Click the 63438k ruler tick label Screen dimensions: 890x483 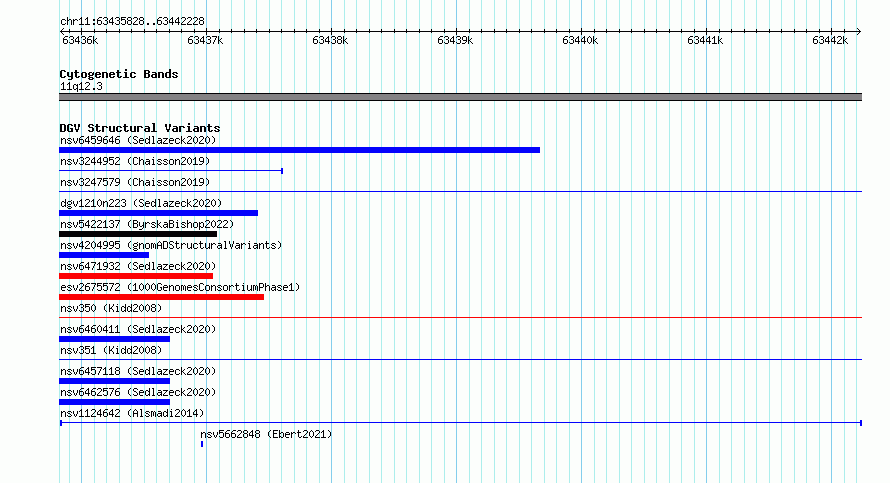[x=330, y=40]
